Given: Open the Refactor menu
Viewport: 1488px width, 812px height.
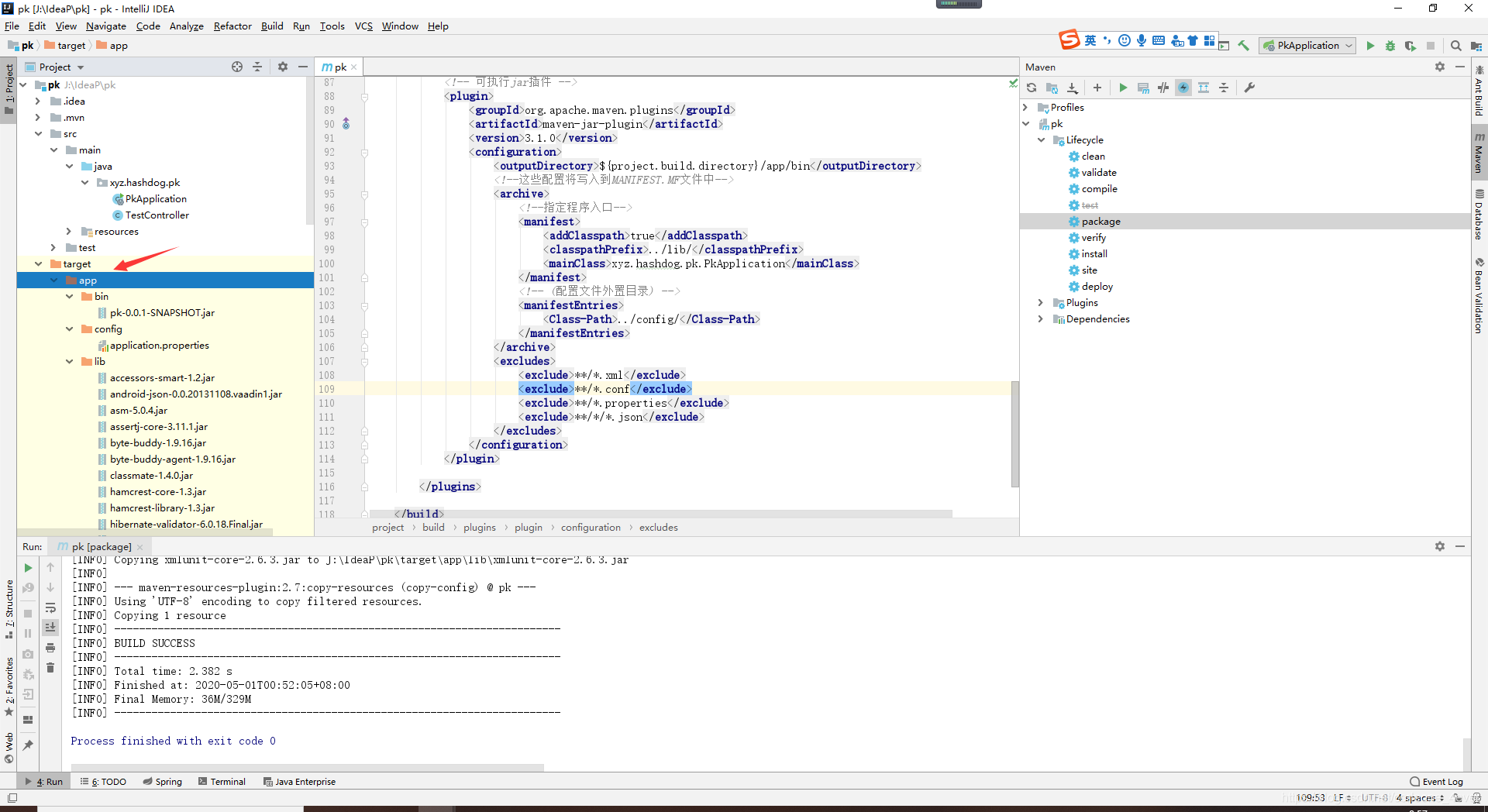Looking at the screenshot, I should click(232, 26).
